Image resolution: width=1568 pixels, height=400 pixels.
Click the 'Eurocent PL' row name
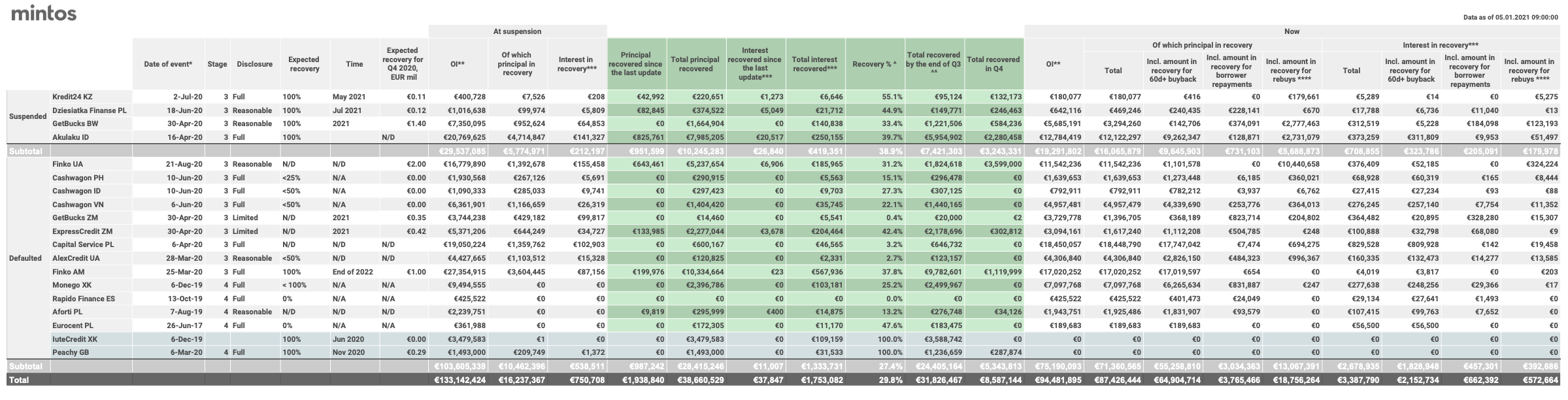[73, 325]
